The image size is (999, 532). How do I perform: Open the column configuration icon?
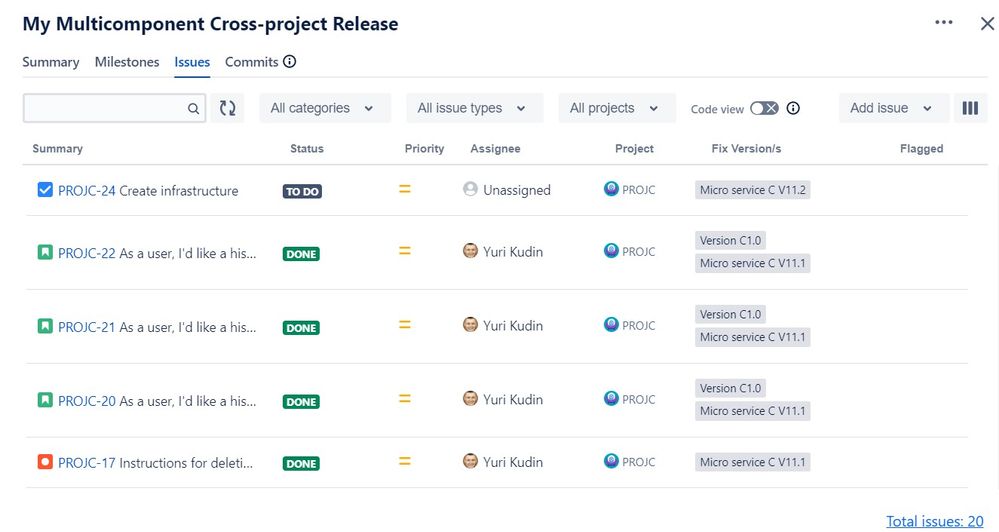click(970, 108)
